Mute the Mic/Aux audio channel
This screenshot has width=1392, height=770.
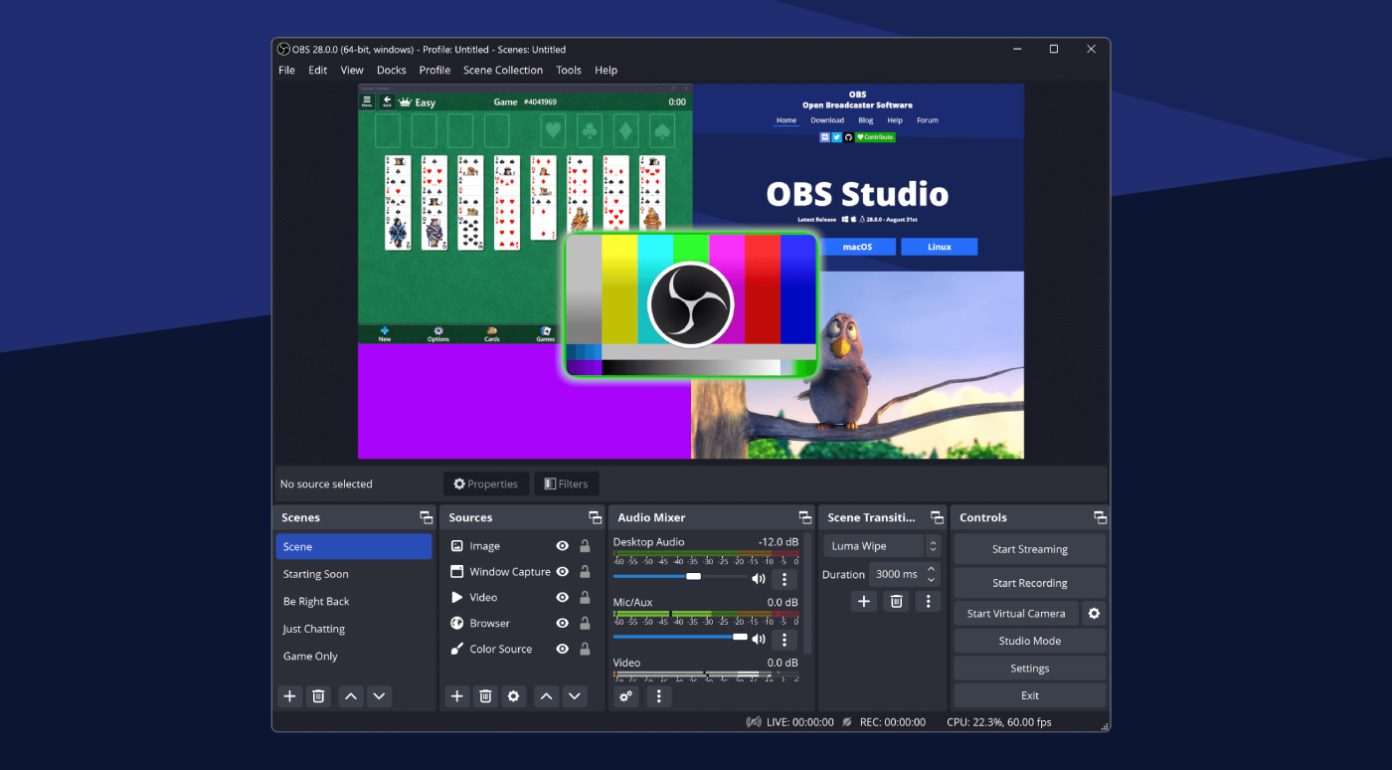(x=758, y=639)
